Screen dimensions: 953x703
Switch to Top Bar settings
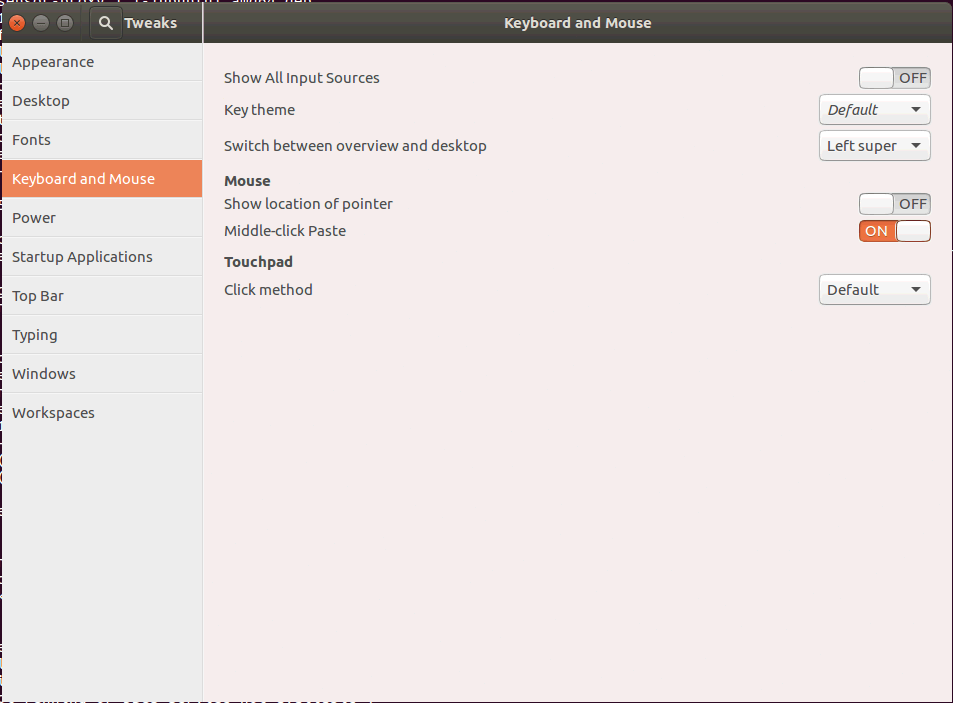(38, 296)
